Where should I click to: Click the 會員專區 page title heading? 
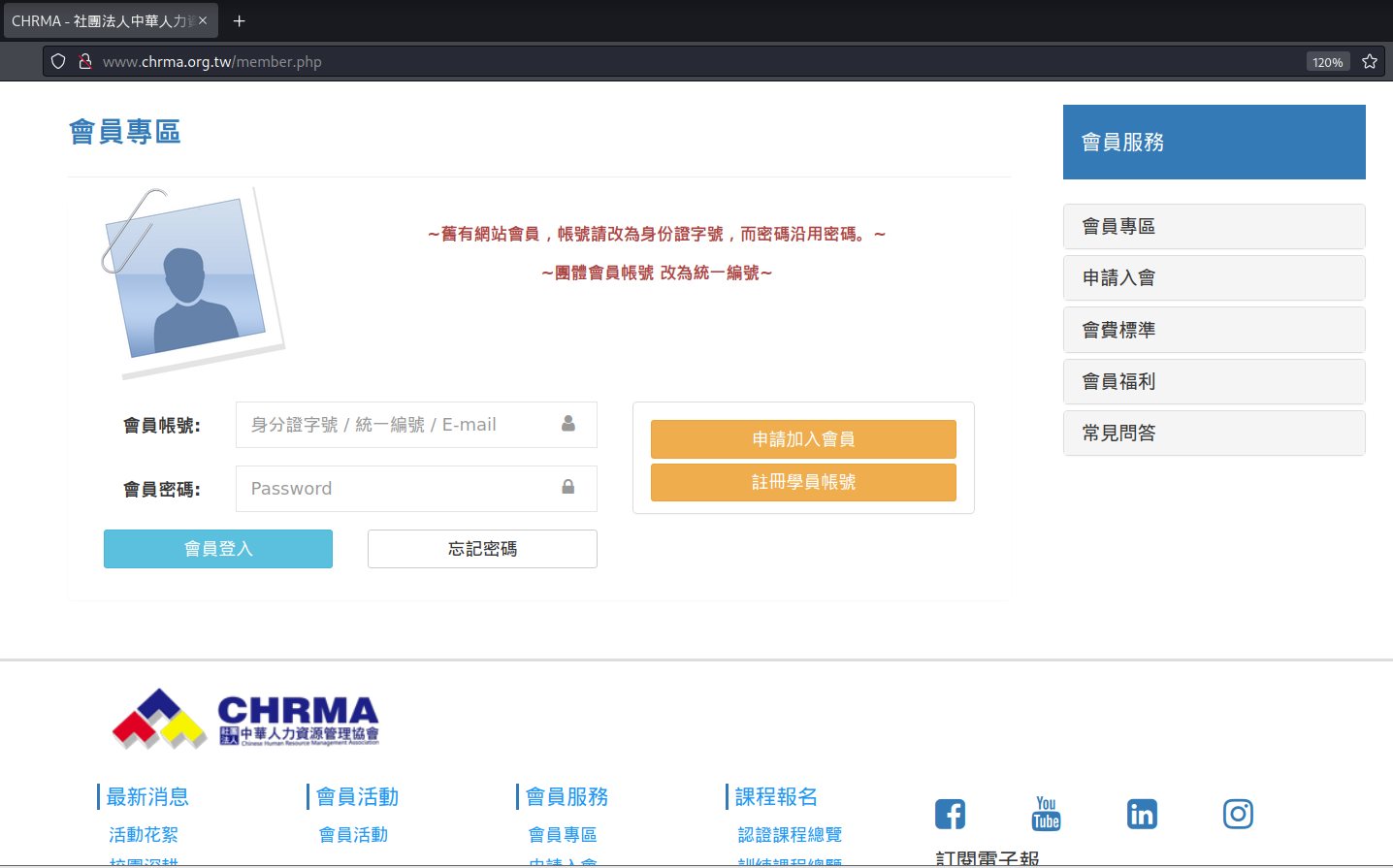click(x=125, y=132)
